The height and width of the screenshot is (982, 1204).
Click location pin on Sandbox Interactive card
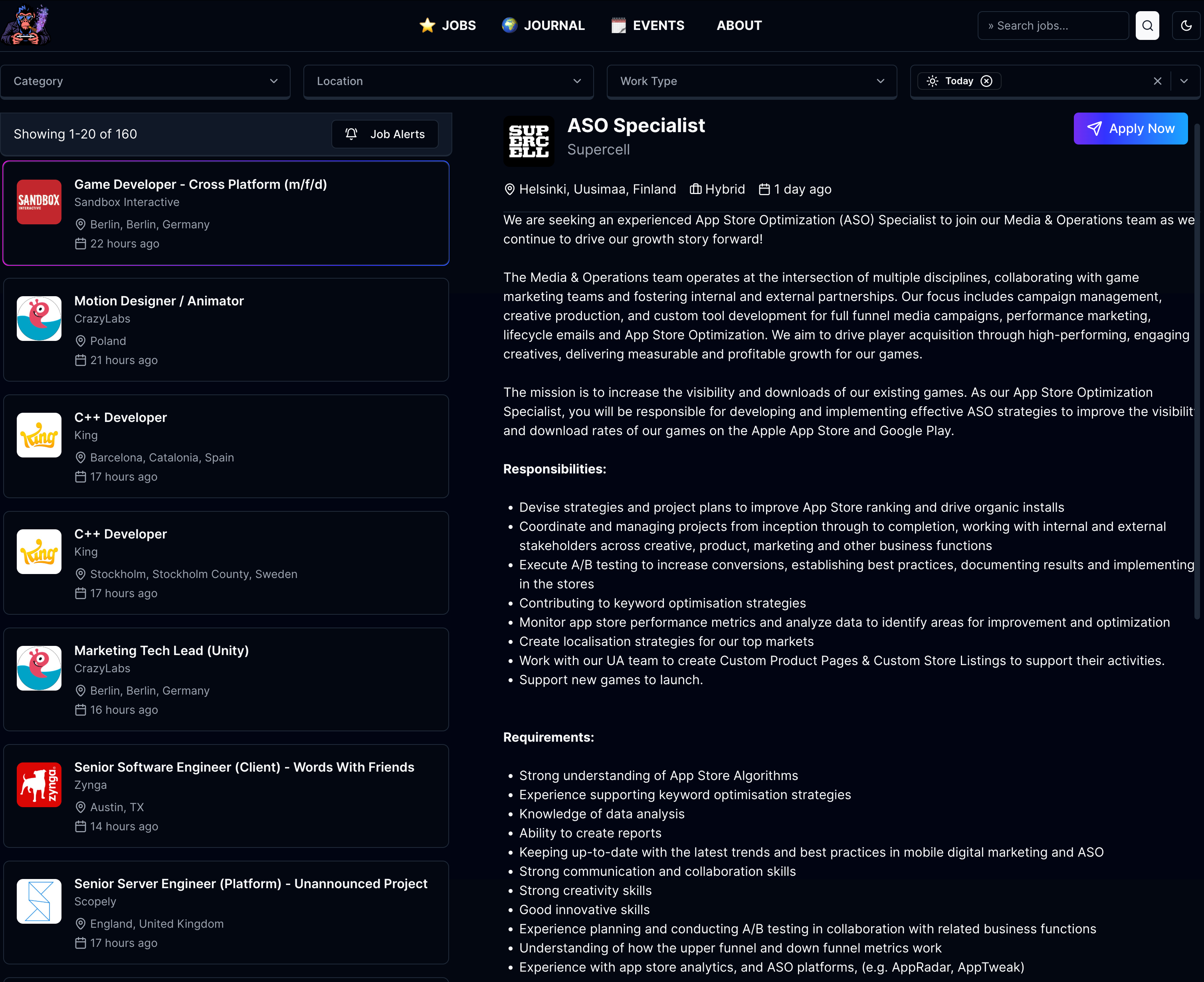click(80, 225)
